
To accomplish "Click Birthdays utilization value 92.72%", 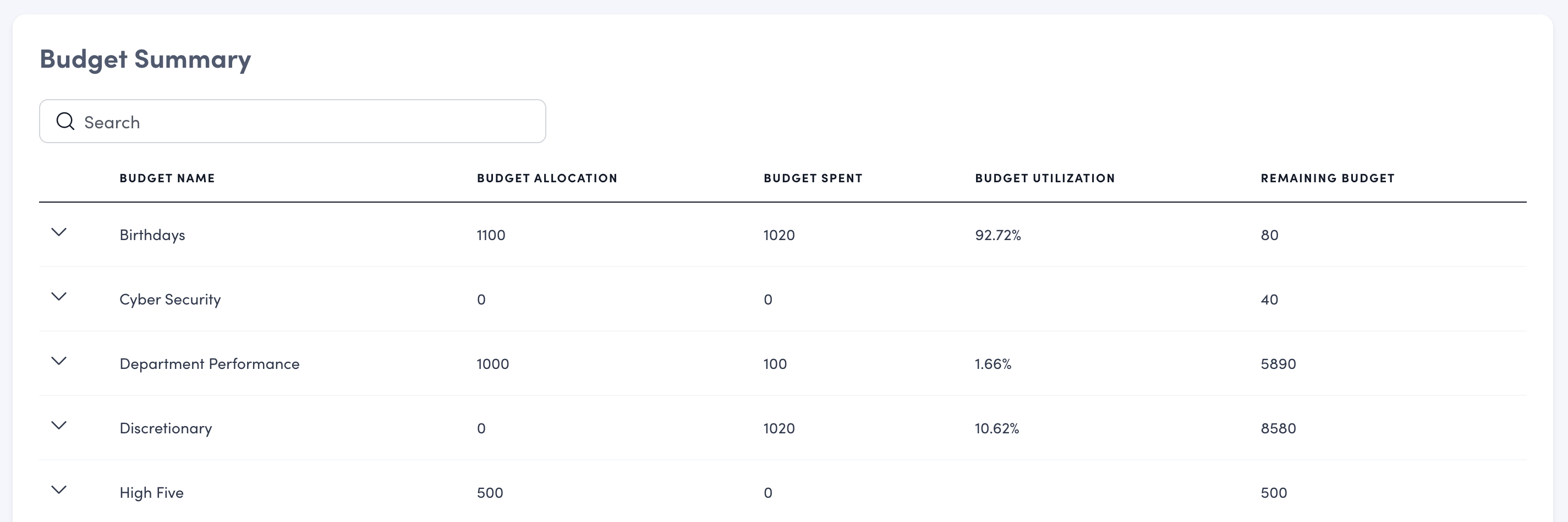I will click(x=997, y=235).
